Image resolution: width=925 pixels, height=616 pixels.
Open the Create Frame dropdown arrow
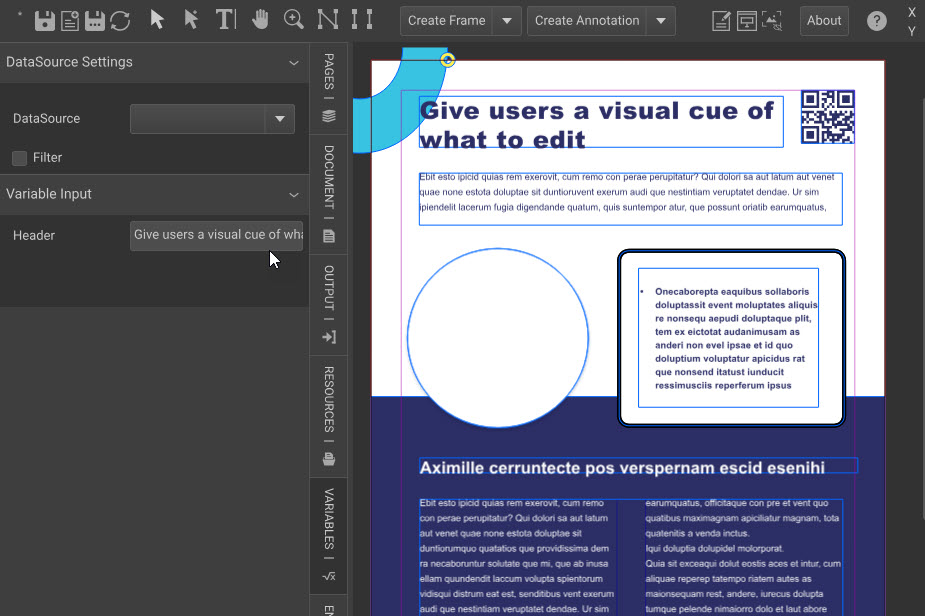508,21
